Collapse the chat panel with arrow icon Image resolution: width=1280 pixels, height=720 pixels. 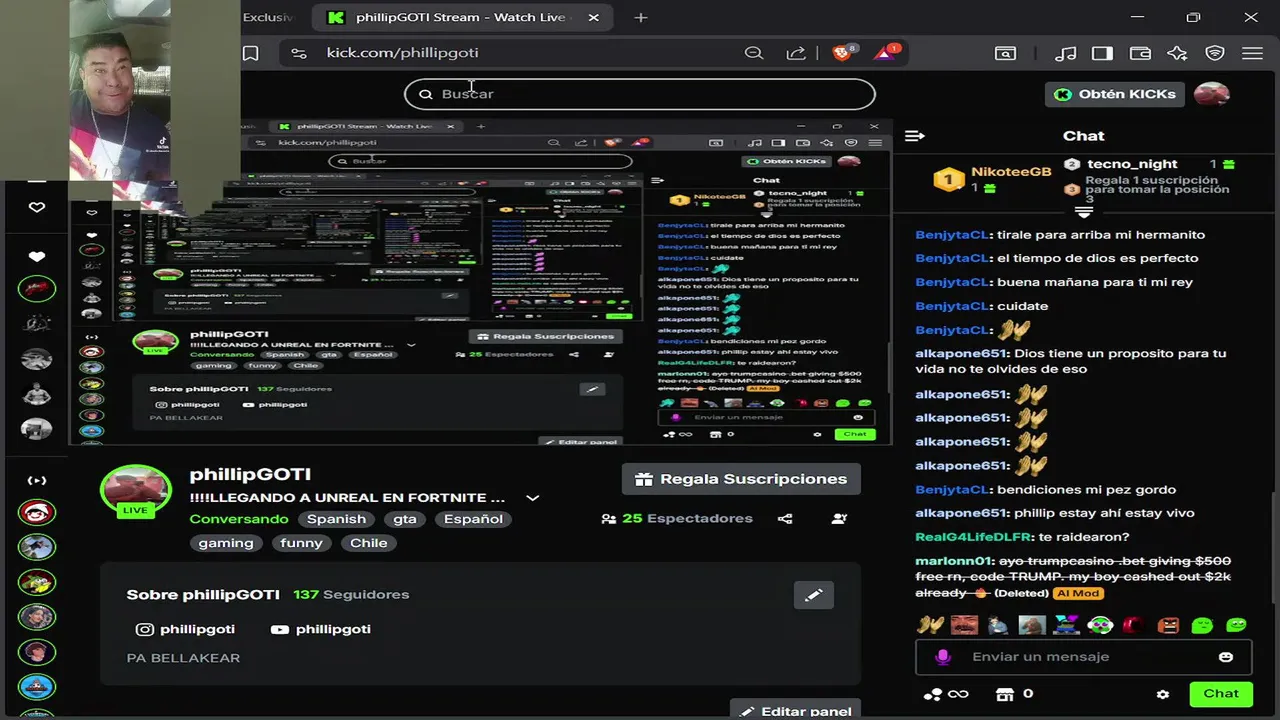pyautogui.click(x=914, y=135)
